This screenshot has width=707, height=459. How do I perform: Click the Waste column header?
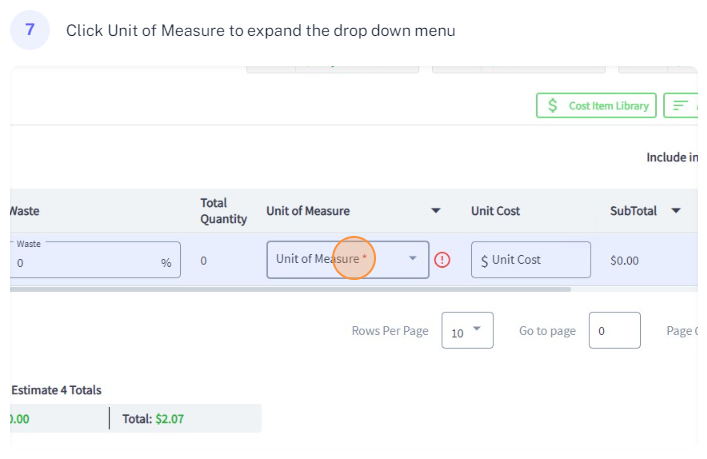click(24, 211)
